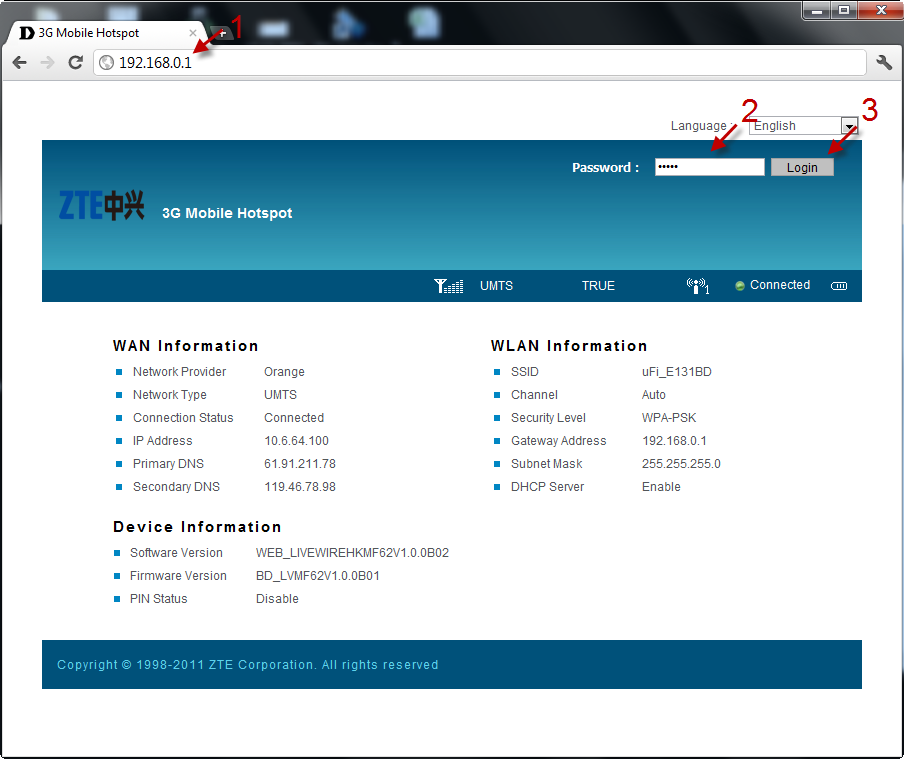Image resolution: width=904 pixels, height=759 pixels.
Task: Click the signal strength antenna icon
Action: pyautogui.click(x=449, y=285)
